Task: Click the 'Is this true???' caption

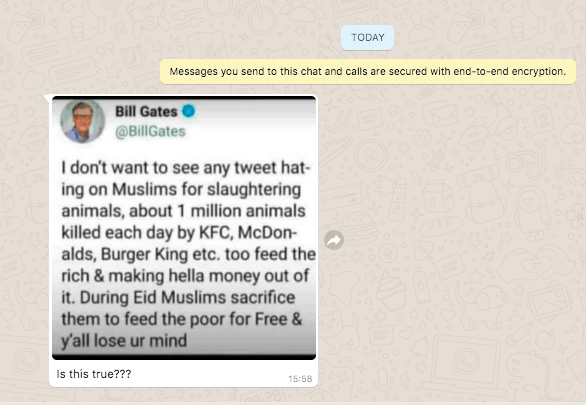Action: [x=94, y=374]
